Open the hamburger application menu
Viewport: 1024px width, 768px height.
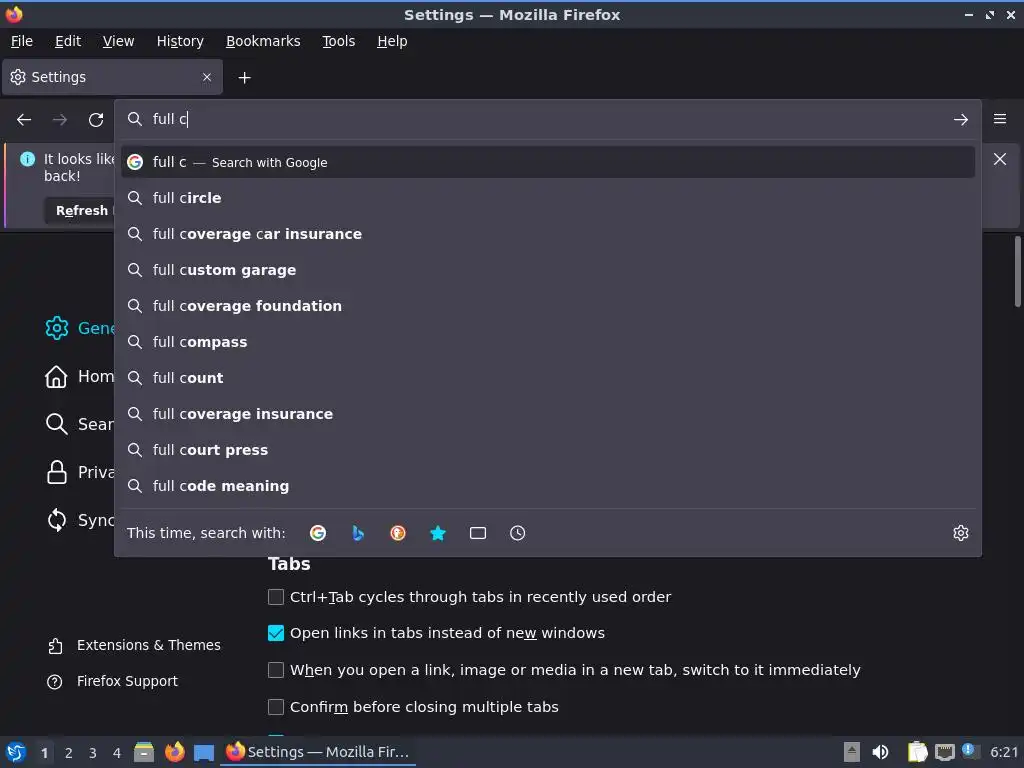[1000, 119]
